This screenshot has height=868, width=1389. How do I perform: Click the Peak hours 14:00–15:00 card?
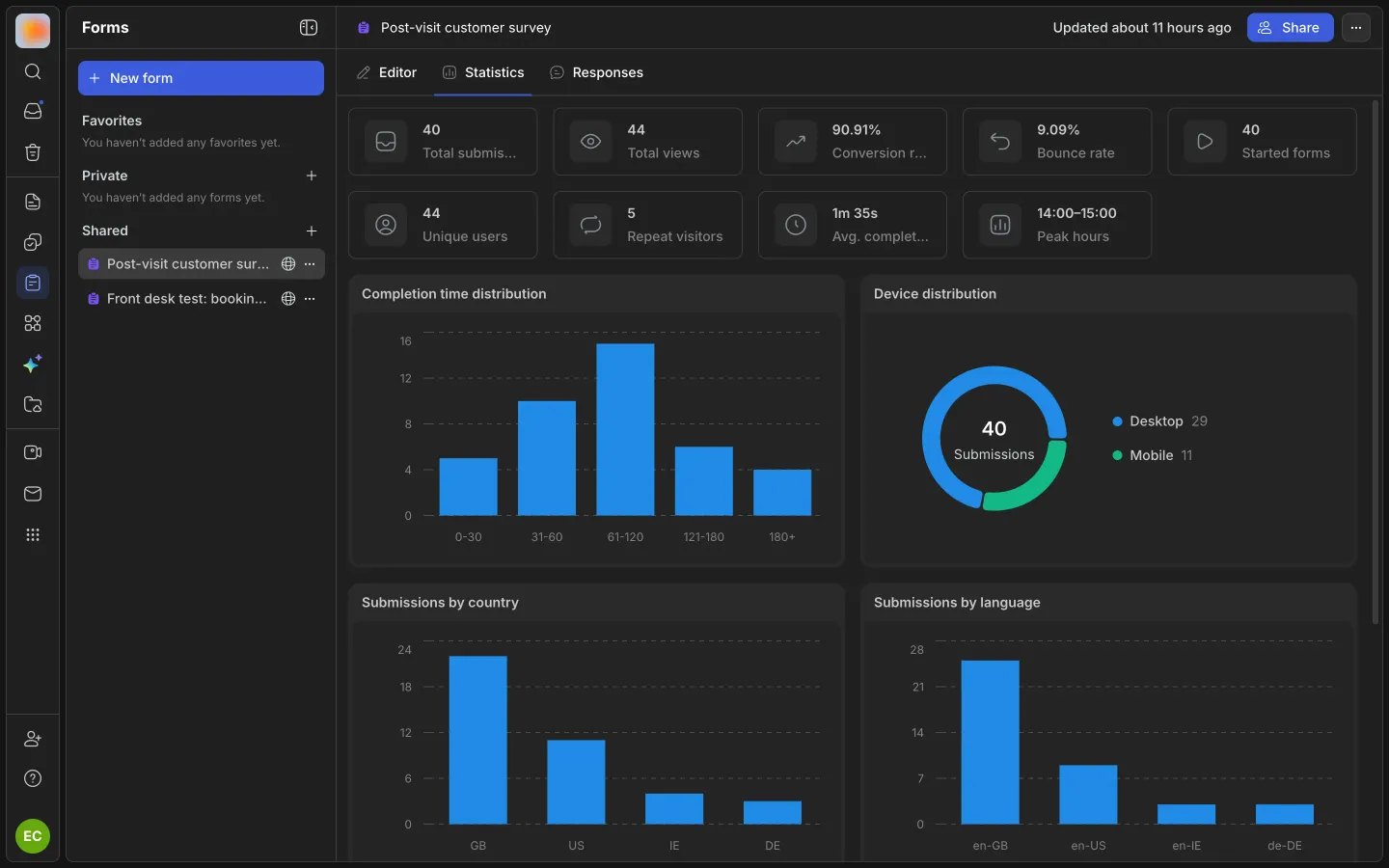1057,225
